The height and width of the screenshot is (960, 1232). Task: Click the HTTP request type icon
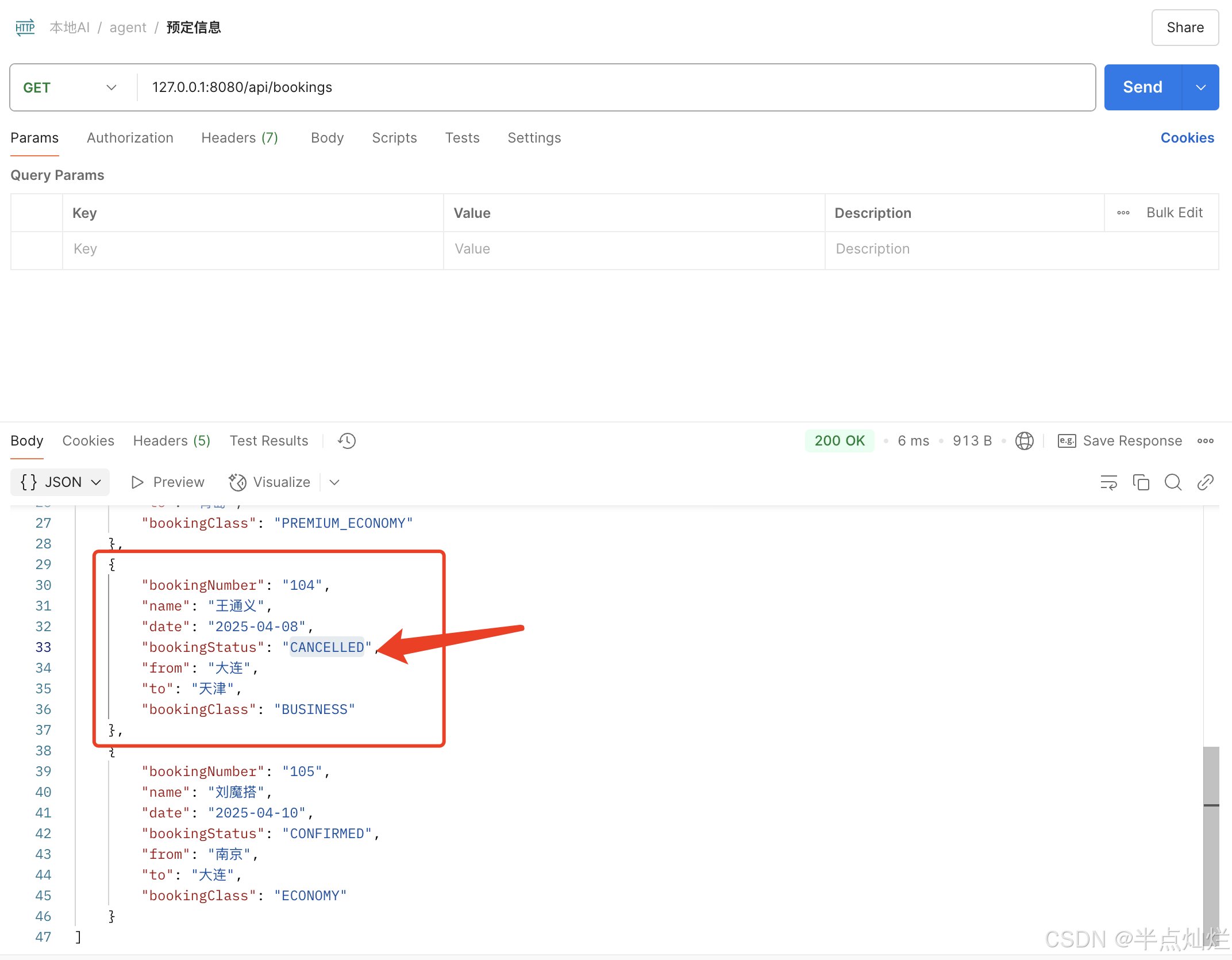[25, 28]
